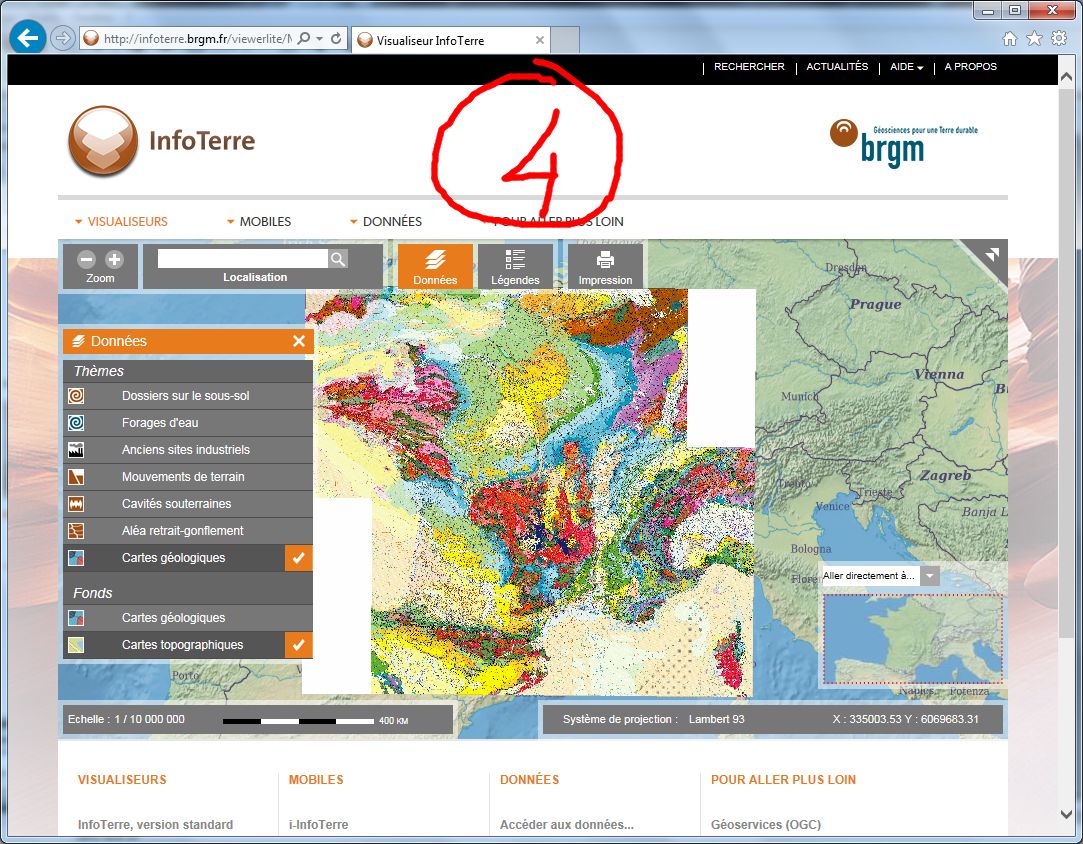Screen dimensions: 1083x844
Task: Open the 'Aller directement à...' dropdown
Action: (930, 576)
